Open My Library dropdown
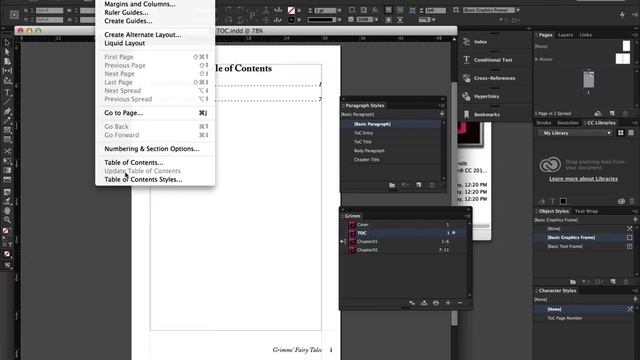The width and height of the screenshot is (640, 360). pos(575,133)
